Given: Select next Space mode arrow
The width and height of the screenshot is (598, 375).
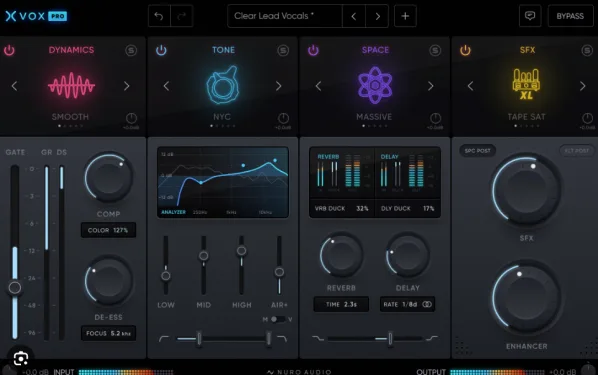Looking at the screenshot, I should tap(431, 86).
